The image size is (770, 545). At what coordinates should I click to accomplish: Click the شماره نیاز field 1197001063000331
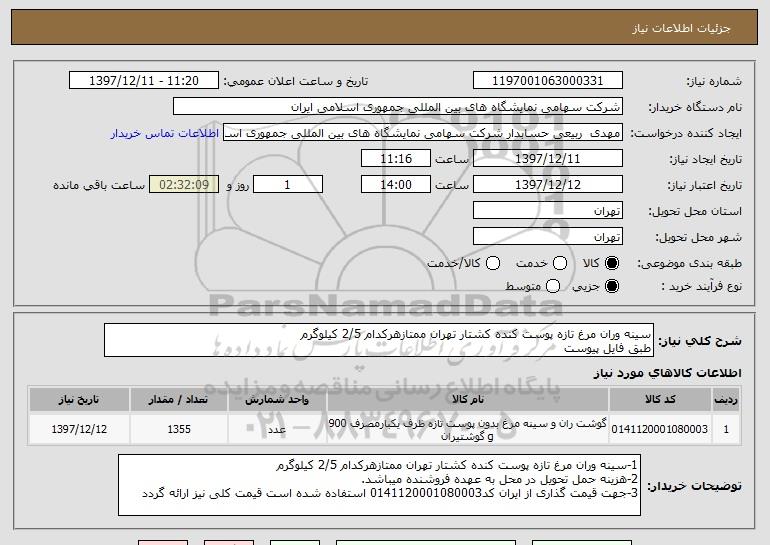548,81
